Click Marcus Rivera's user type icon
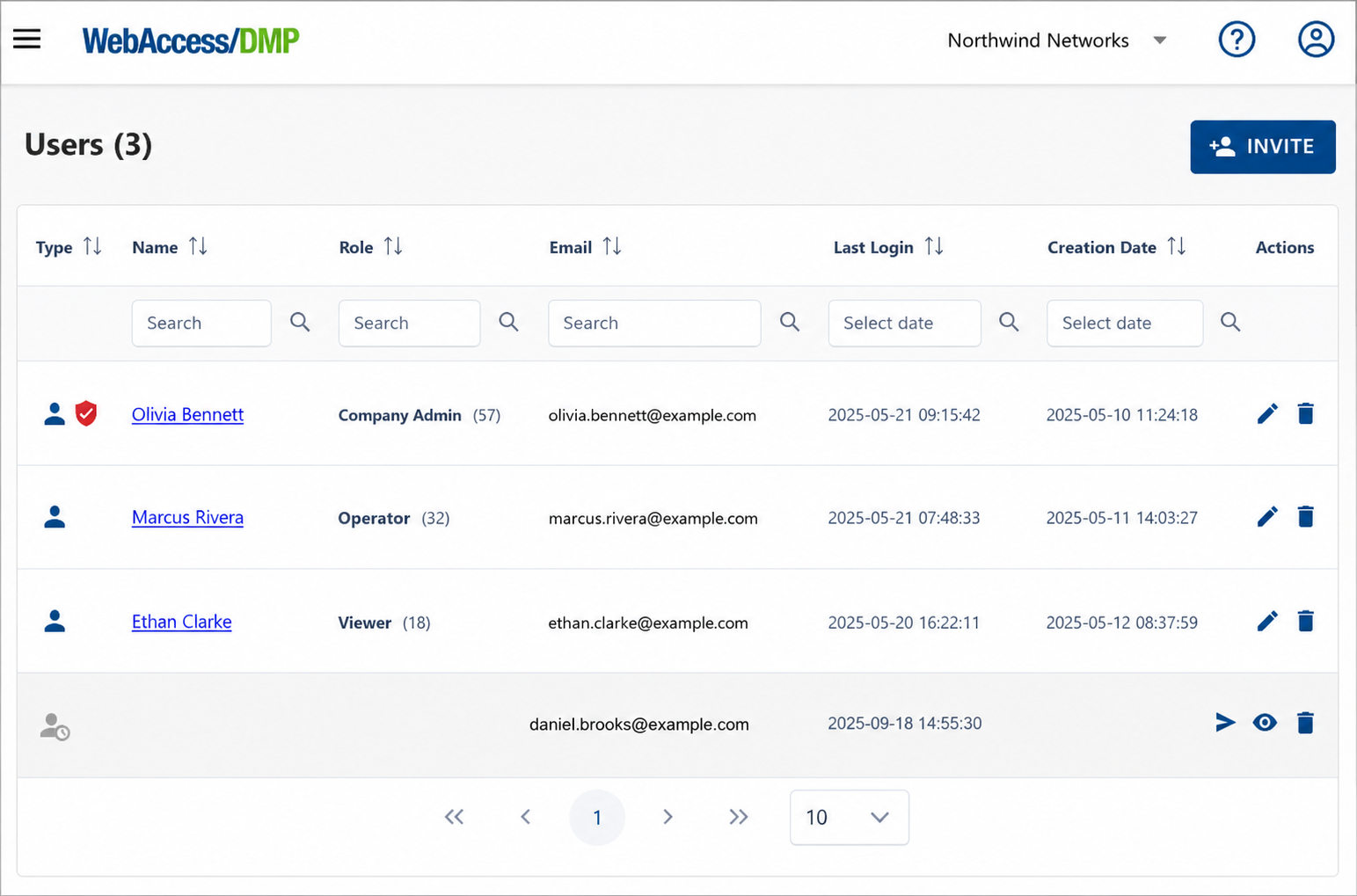Image resolution: width=1357 pixels, height=896 pixels. pos(55,517)
